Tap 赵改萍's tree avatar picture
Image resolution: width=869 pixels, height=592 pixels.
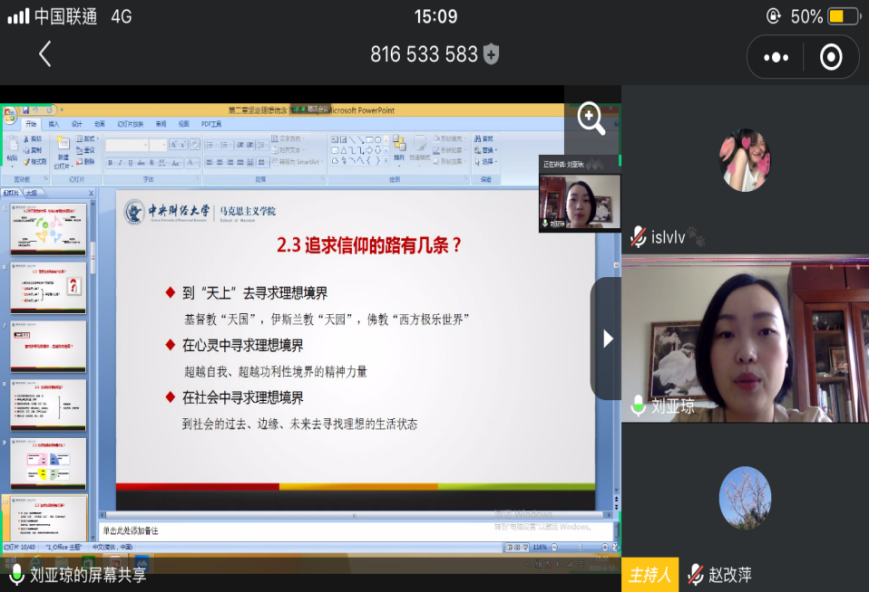pyautogui.click(x=744, y=497)
